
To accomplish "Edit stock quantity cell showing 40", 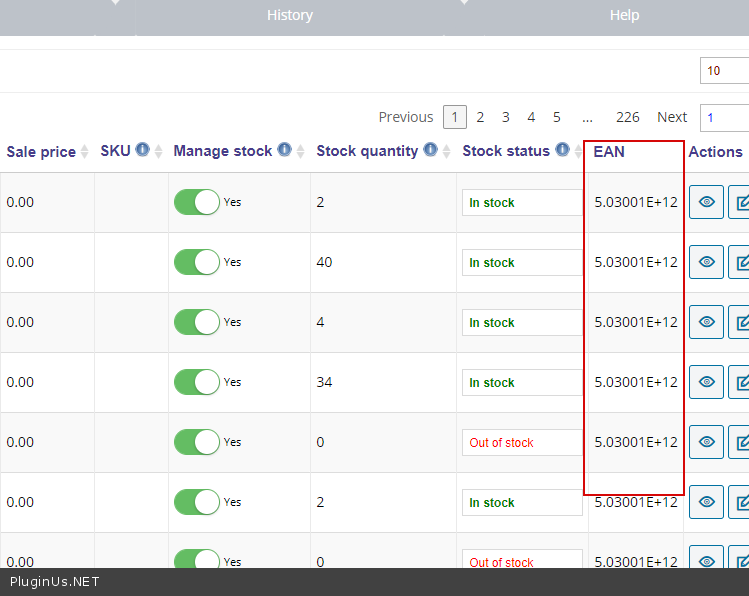I will 380,262.
